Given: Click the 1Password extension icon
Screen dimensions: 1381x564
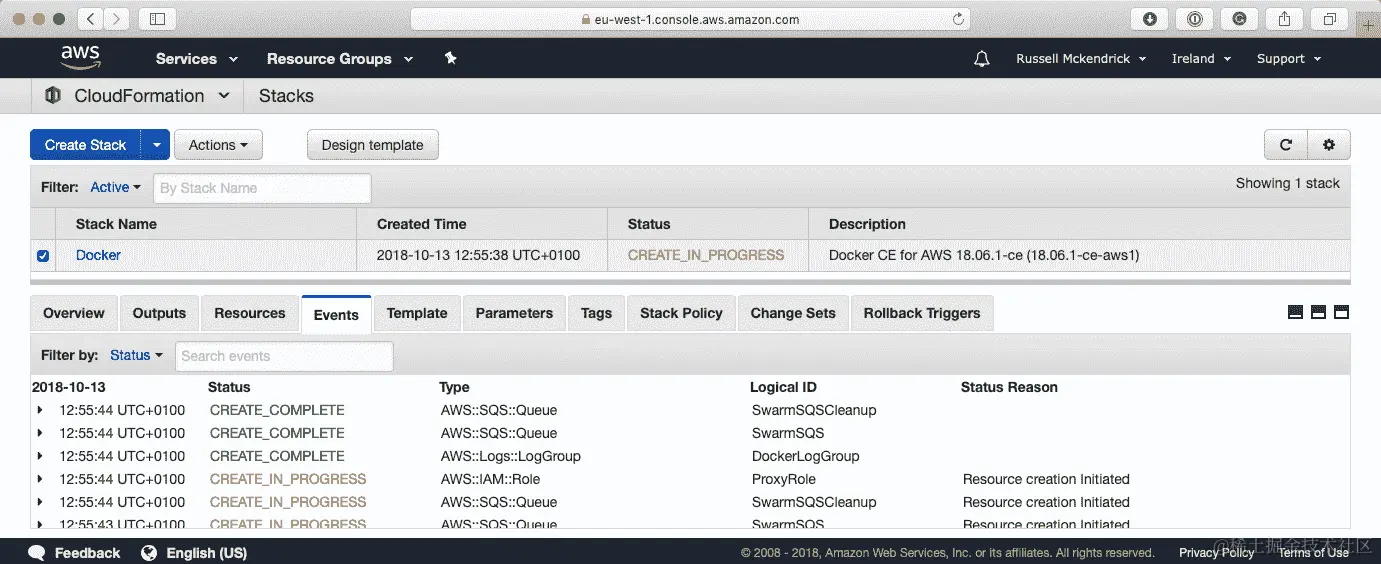Looking at the screenshot, I should [x=1194, y=19].
